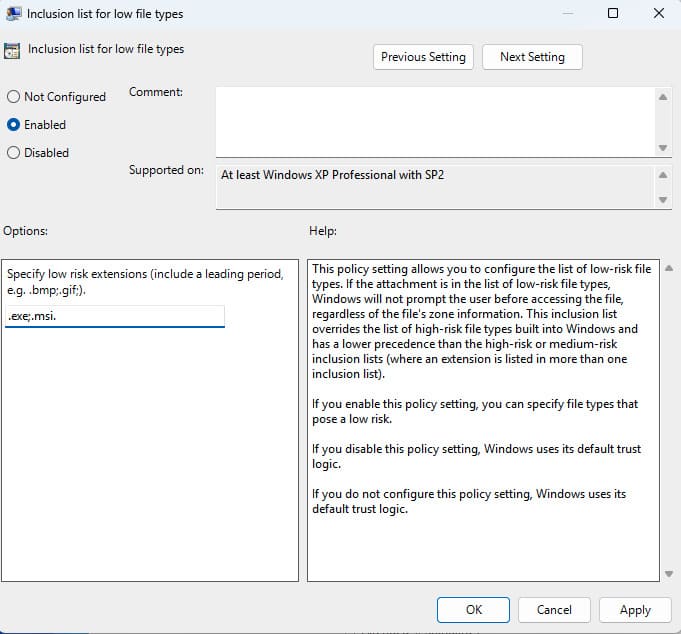Click 'If you do not configure' paragraph
The width and height of the screenshot is (681, 634).
pos(469,501)
